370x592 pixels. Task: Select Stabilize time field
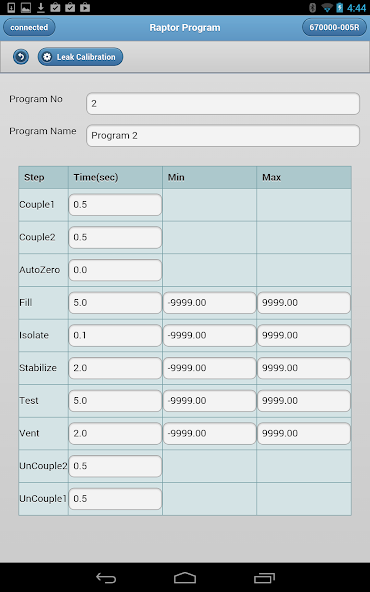115,368
